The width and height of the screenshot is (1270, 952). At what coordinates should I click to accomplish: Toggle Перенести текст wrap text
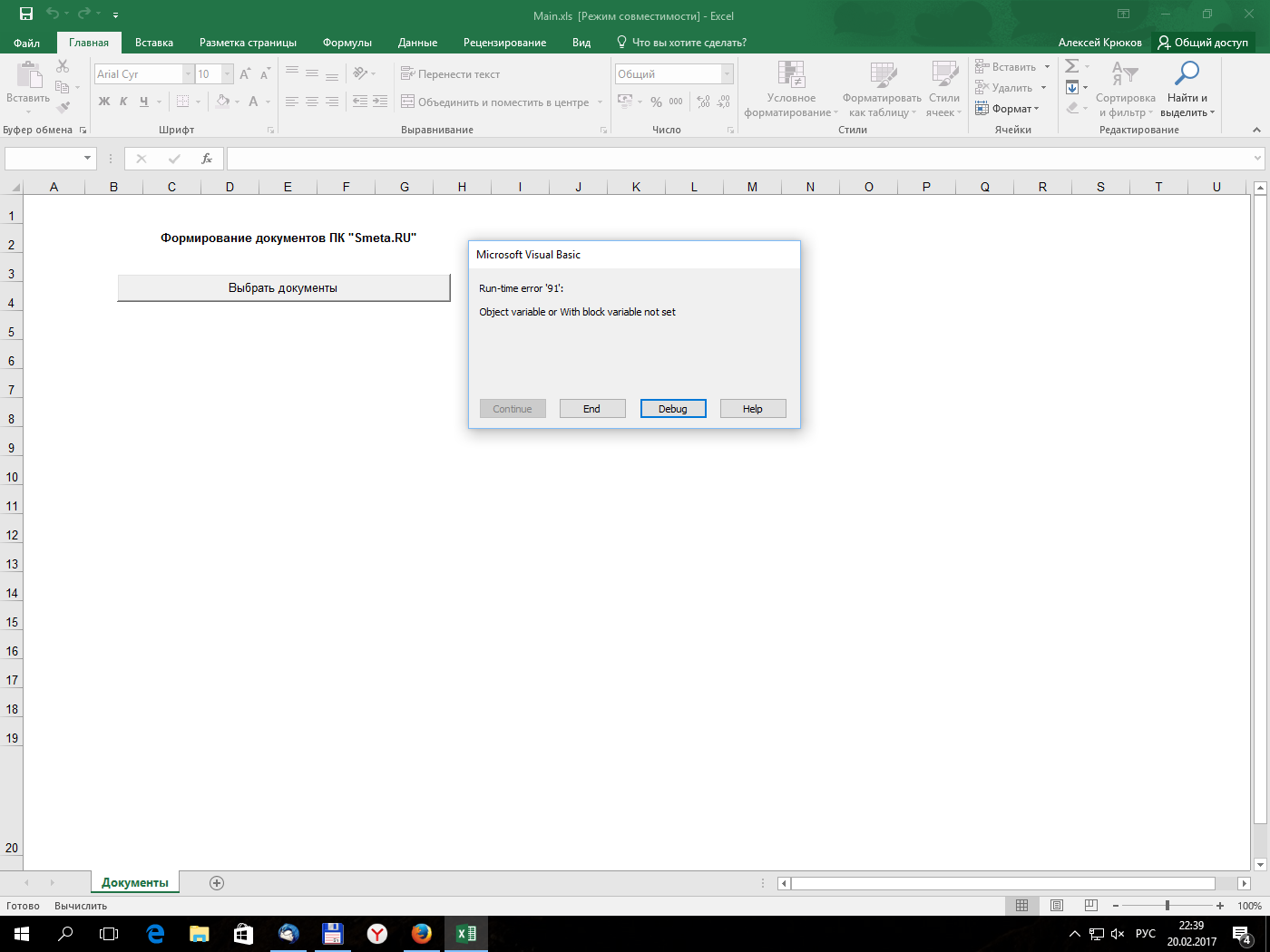point(451,74)
